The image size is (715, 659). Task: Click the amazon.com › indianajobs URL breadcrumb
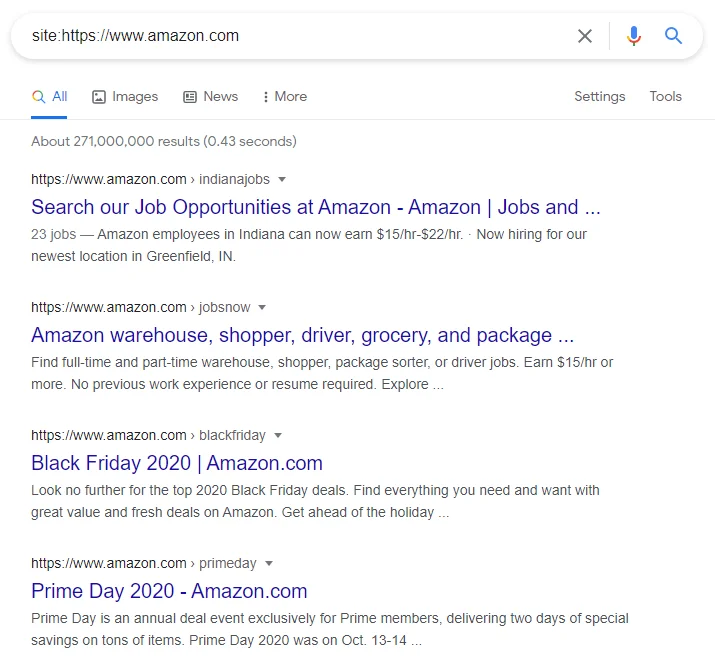150,180
